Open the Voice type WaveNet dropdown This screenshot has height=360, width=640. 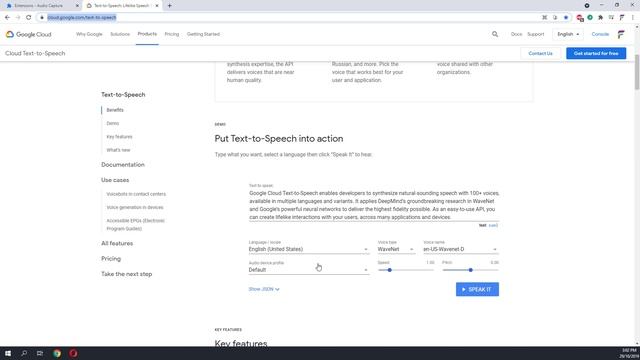[x=396, y=249]
